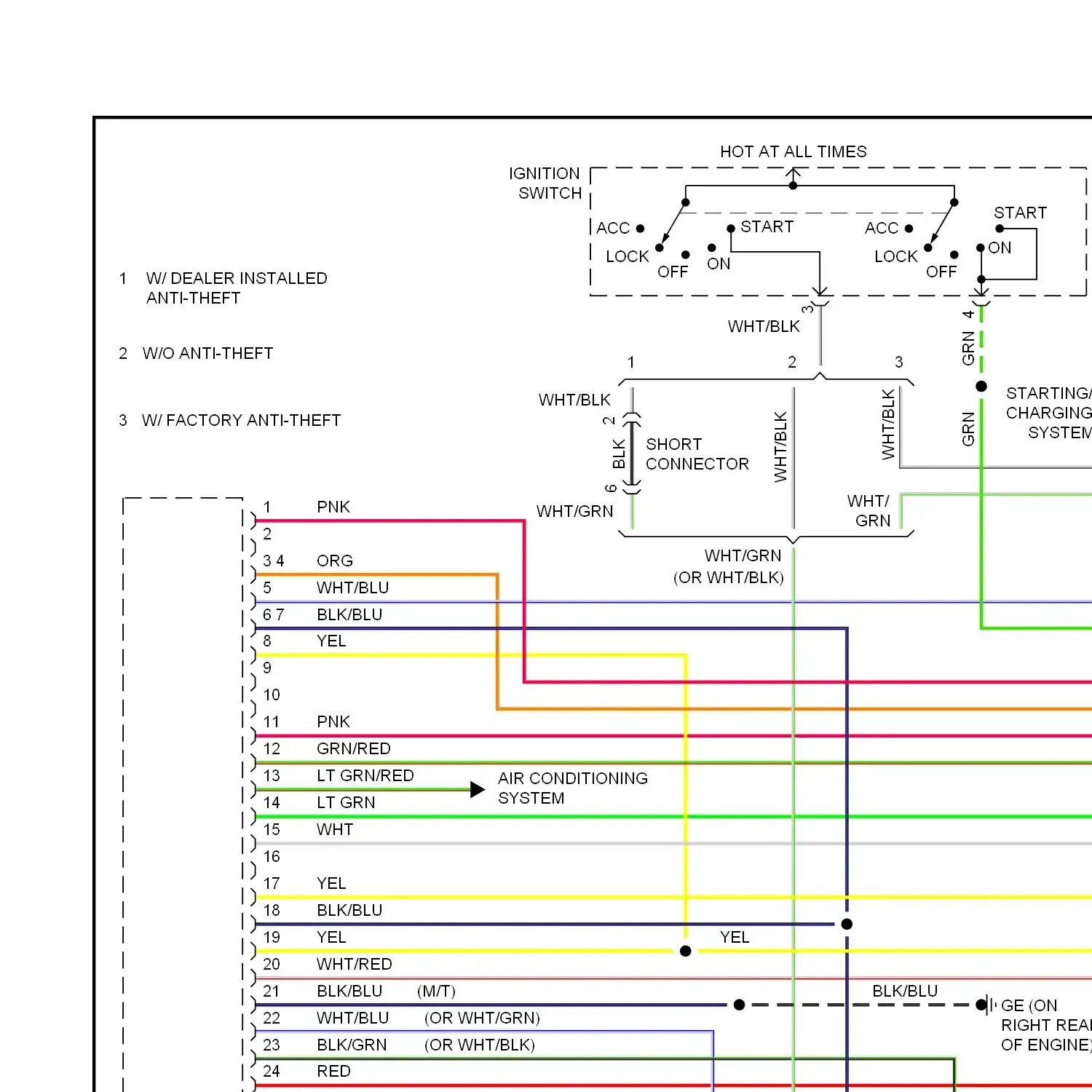
Task: Click the 'IGNITION SWITCH' label
Action: point(545,183)
